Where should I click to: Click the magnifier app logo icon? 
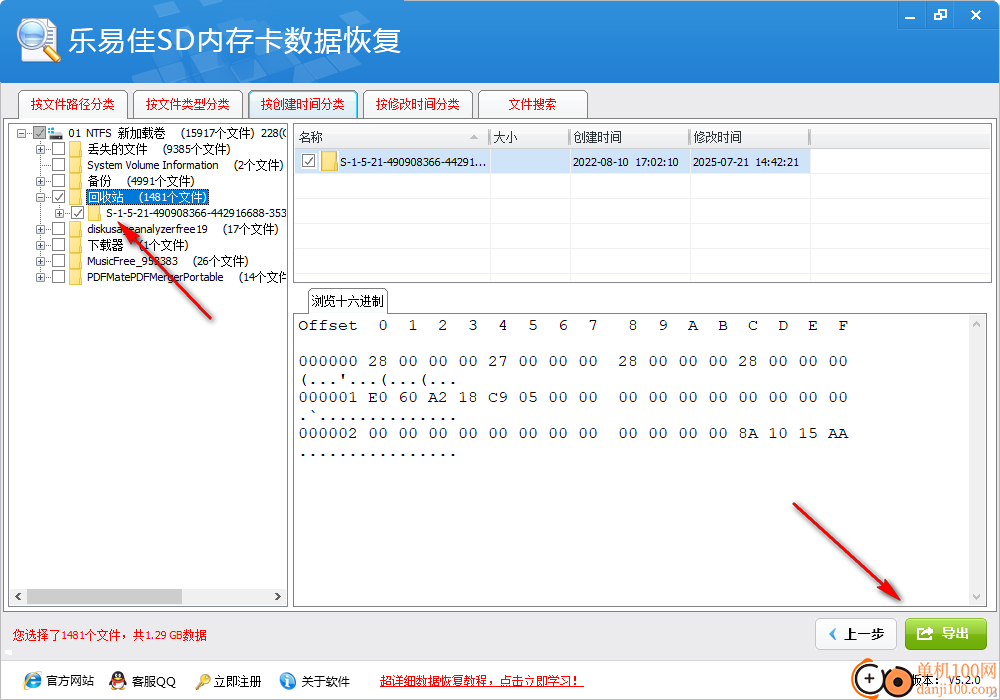click(x=38, y=41)
